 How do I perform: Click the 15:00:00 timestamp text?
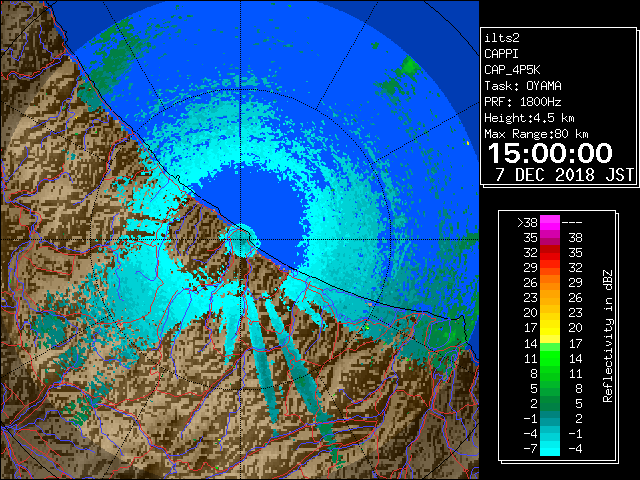[x=550, y=153]
